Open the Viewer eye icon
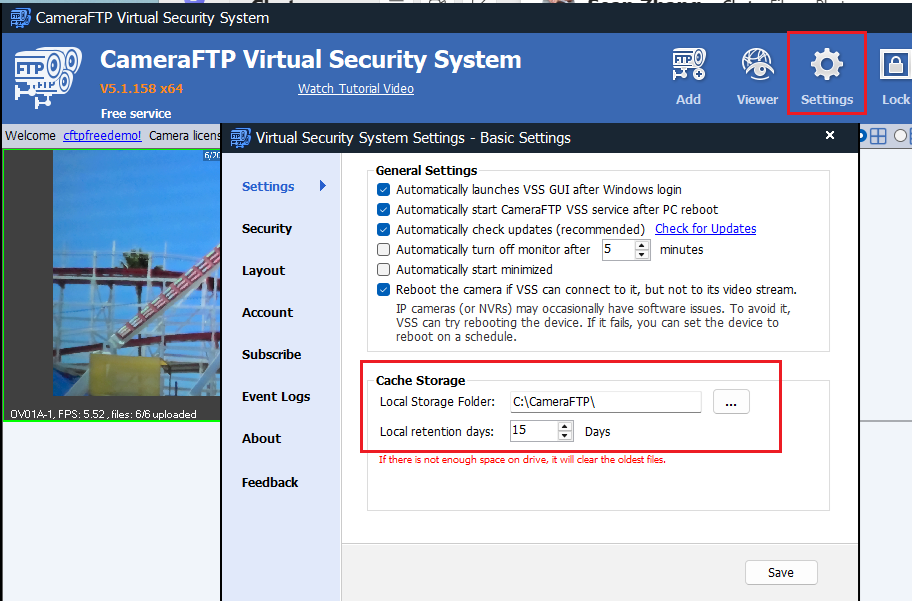This screenshot has width=912, height=601. [757, 67]
